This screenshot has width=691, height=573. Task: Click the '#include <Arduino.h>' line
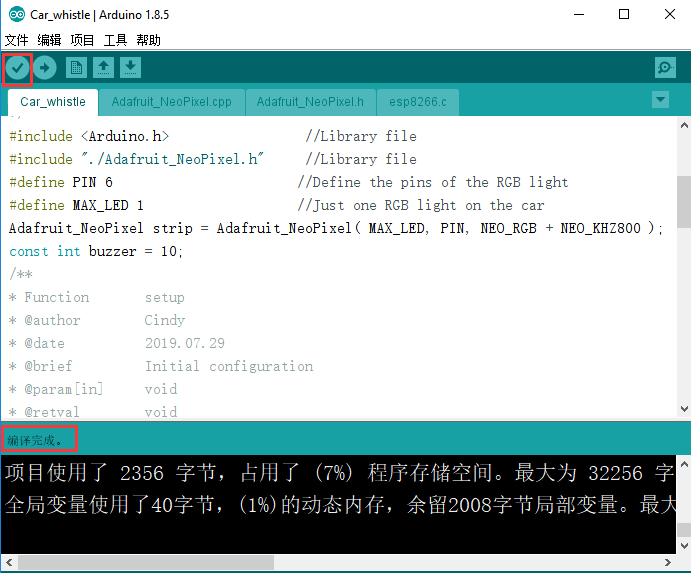[89, 136]
